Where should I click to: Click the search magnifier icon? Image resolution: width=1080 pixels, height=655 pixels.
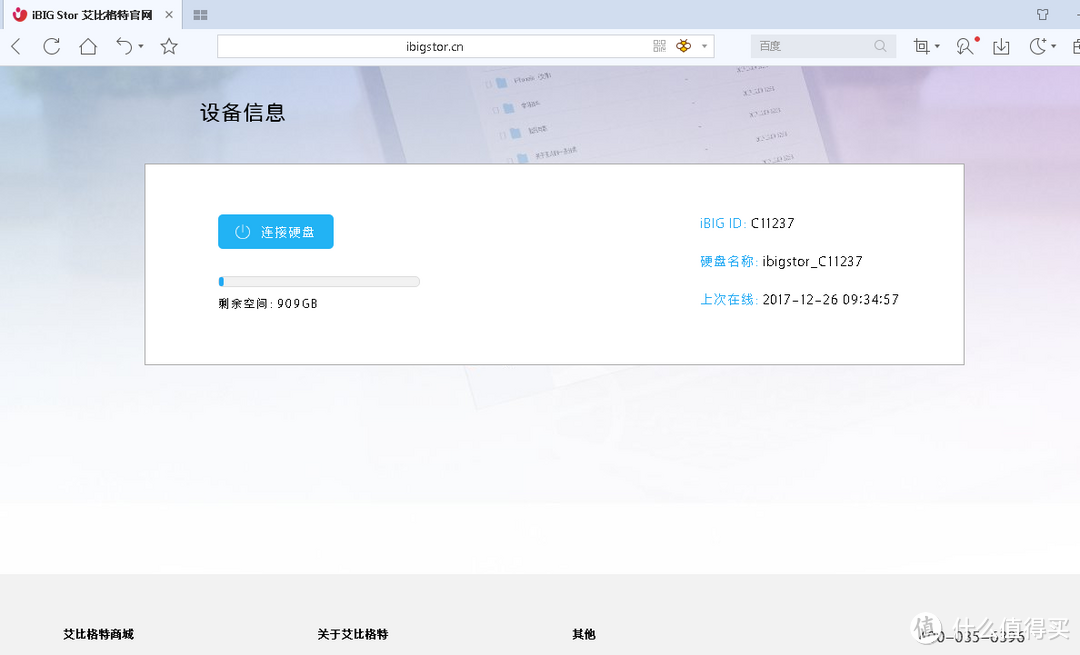[x=880, y=46]
